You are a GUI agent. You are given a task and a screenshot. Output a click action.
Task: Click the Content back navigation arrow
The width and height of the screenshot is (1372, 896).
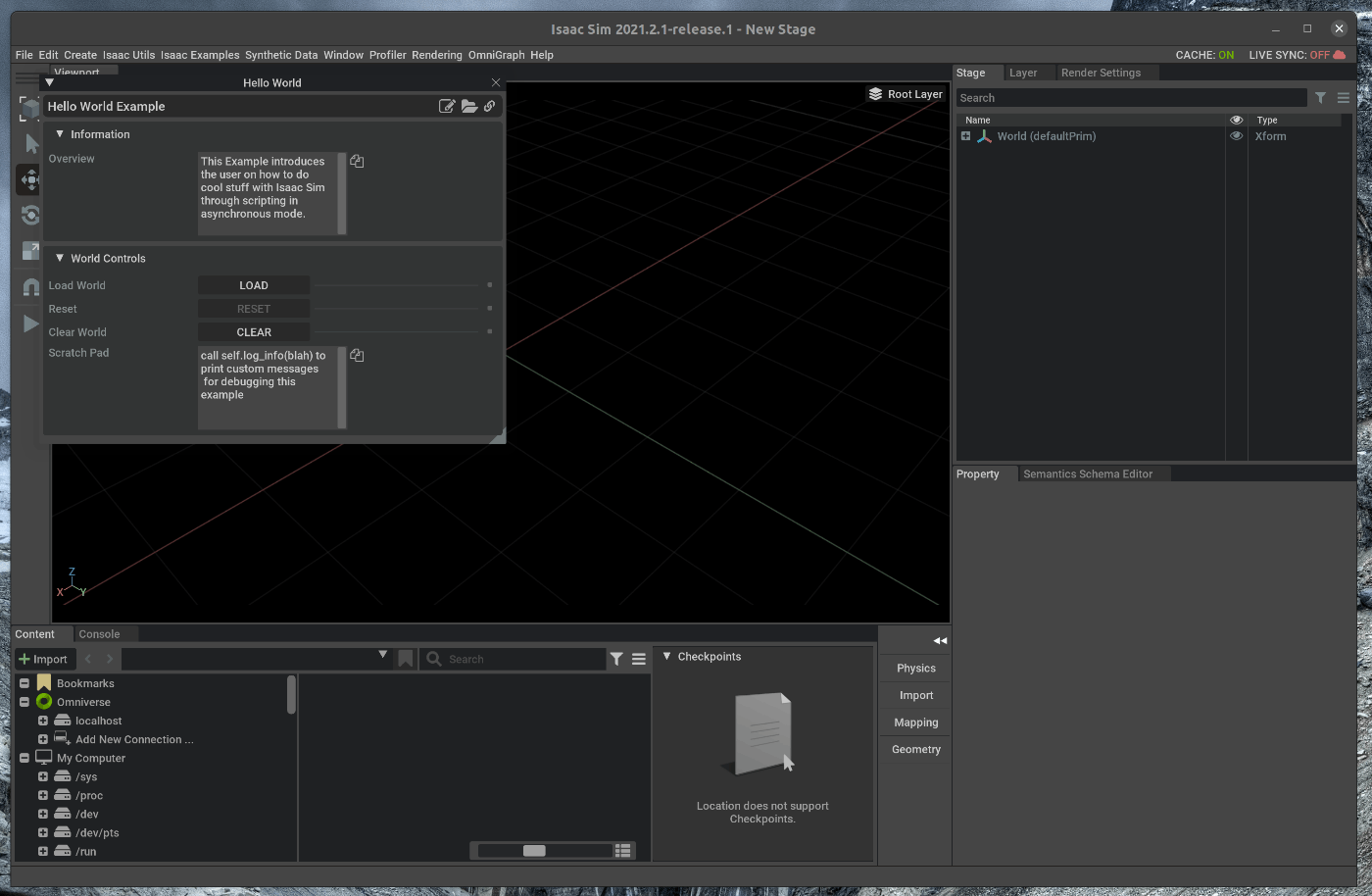pos(88,659)
